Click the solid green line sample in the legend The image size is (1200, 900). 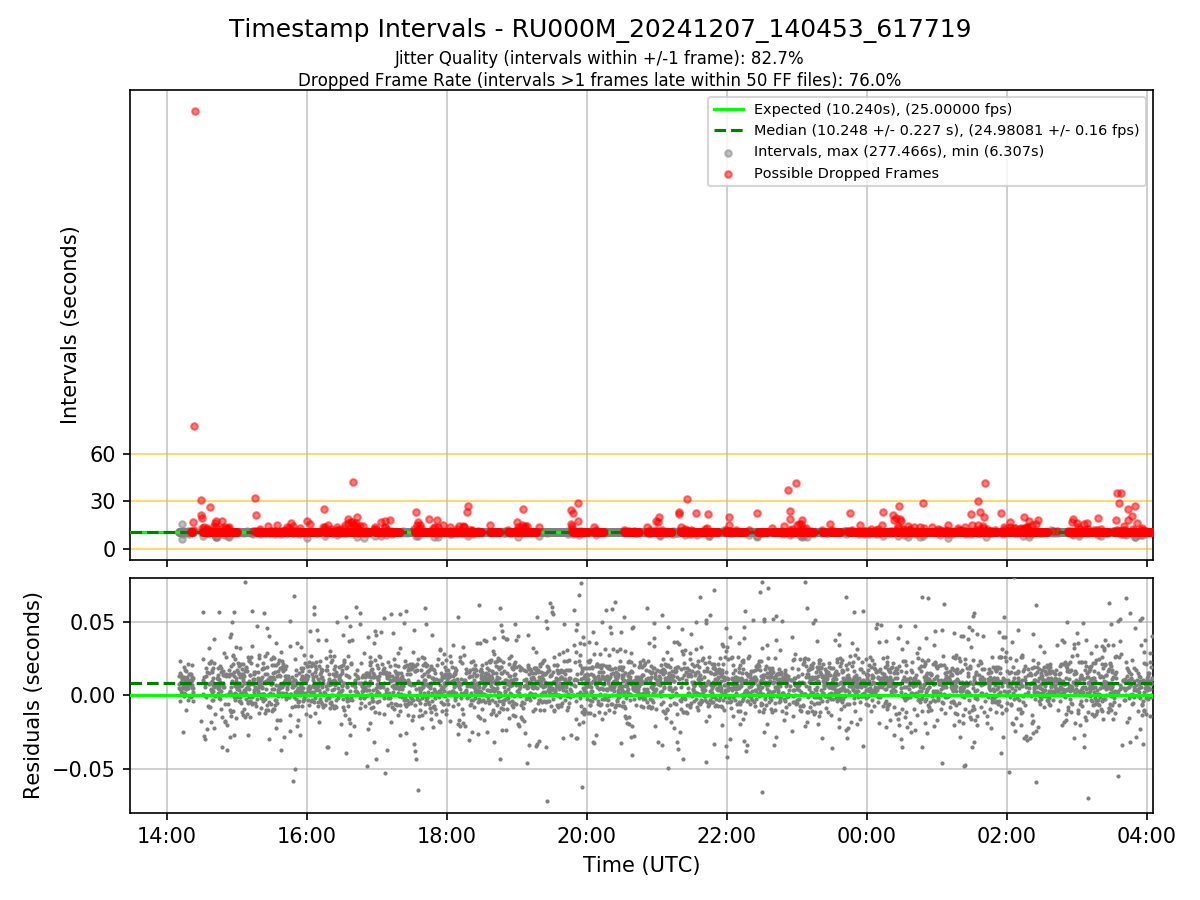click(x=728, y=109)
